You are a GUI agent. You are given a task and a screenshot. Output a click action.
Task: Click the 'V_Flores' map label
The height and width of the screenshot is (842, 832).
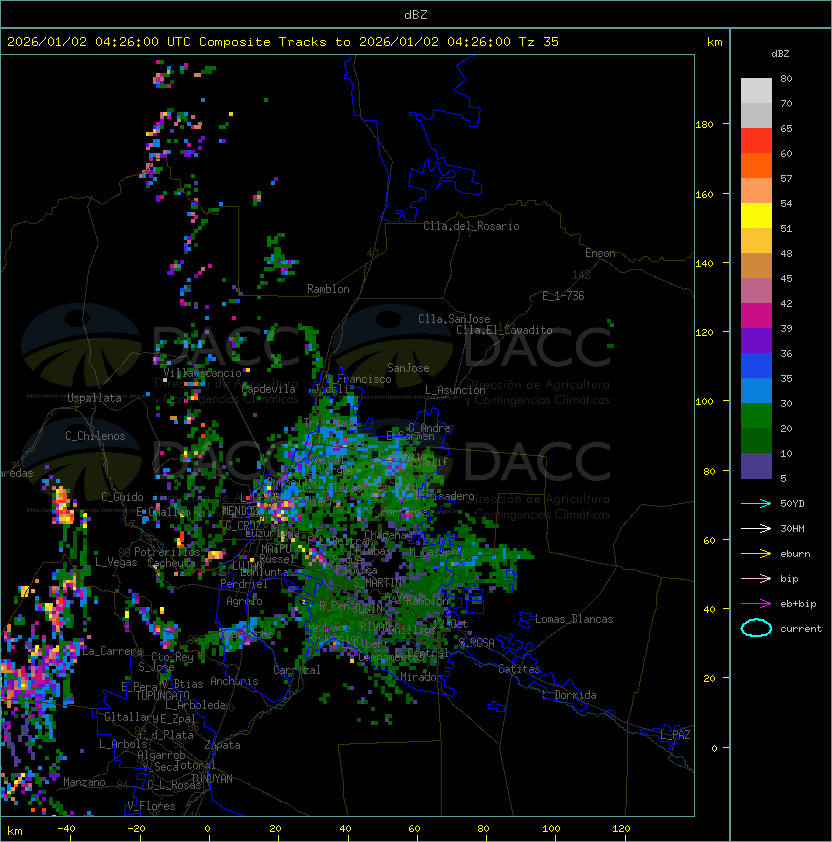[151, 806]
